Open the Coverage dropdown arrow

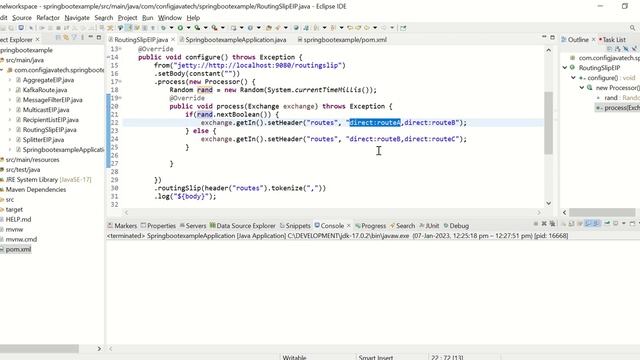[x=206, y=28]
